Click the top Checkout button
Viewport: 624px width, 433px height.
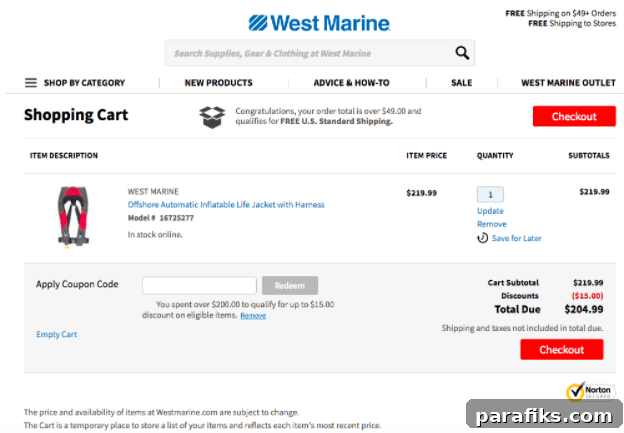point(574,116)
